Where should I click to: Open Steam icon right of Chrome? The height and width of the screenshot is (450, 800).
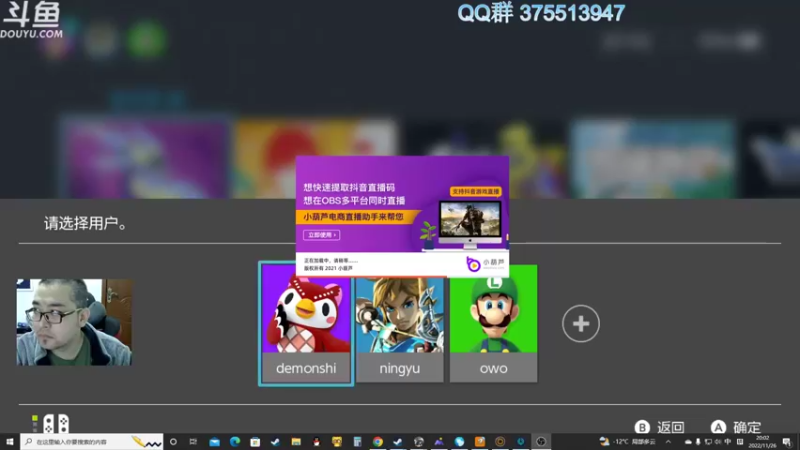click(398, 442)
